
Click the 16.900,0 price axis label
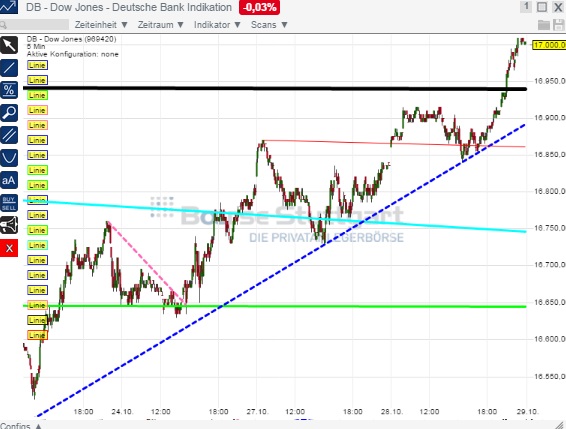point(549,118)
